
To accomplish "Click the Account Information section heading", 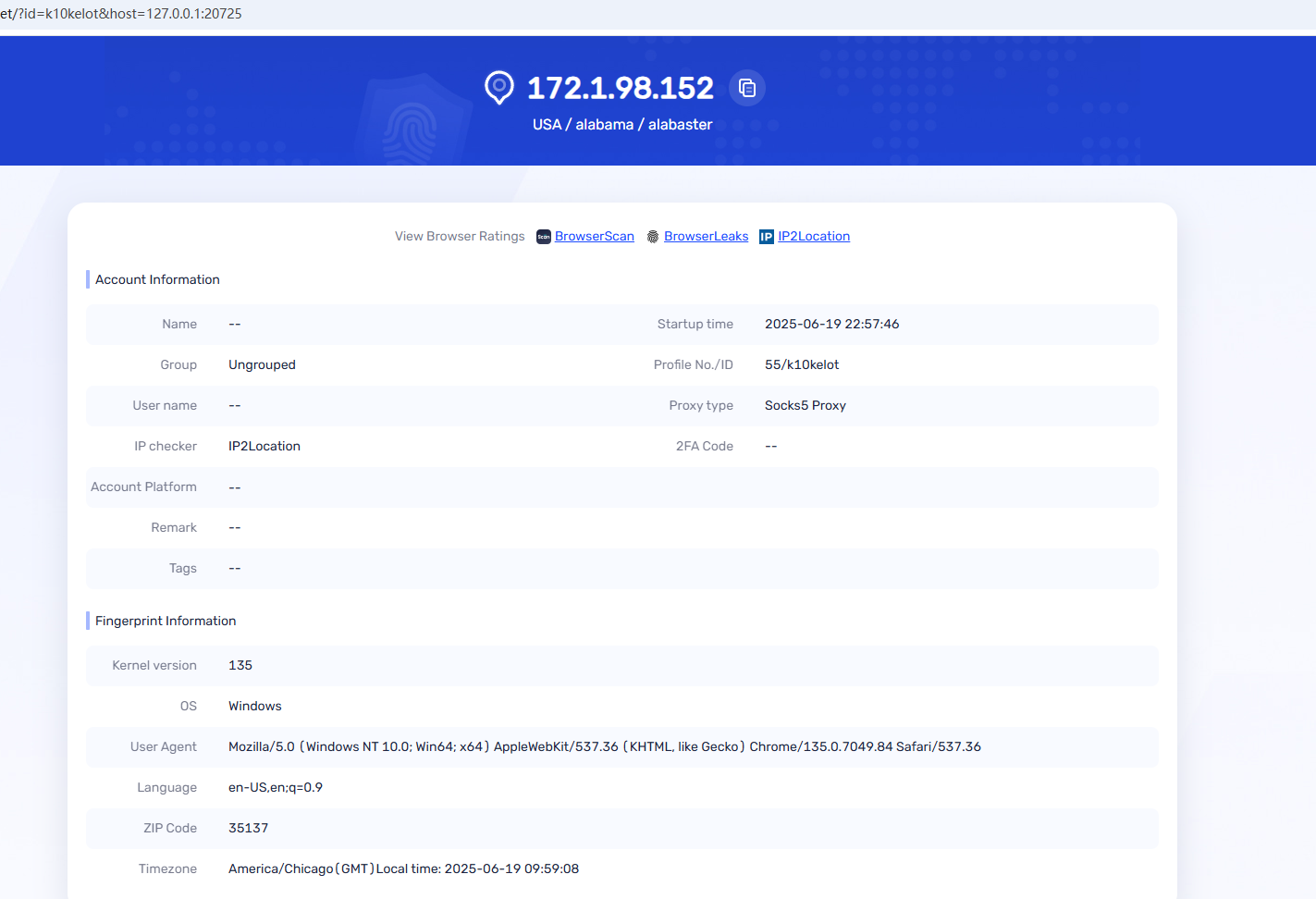I will [x=157, y=279].
